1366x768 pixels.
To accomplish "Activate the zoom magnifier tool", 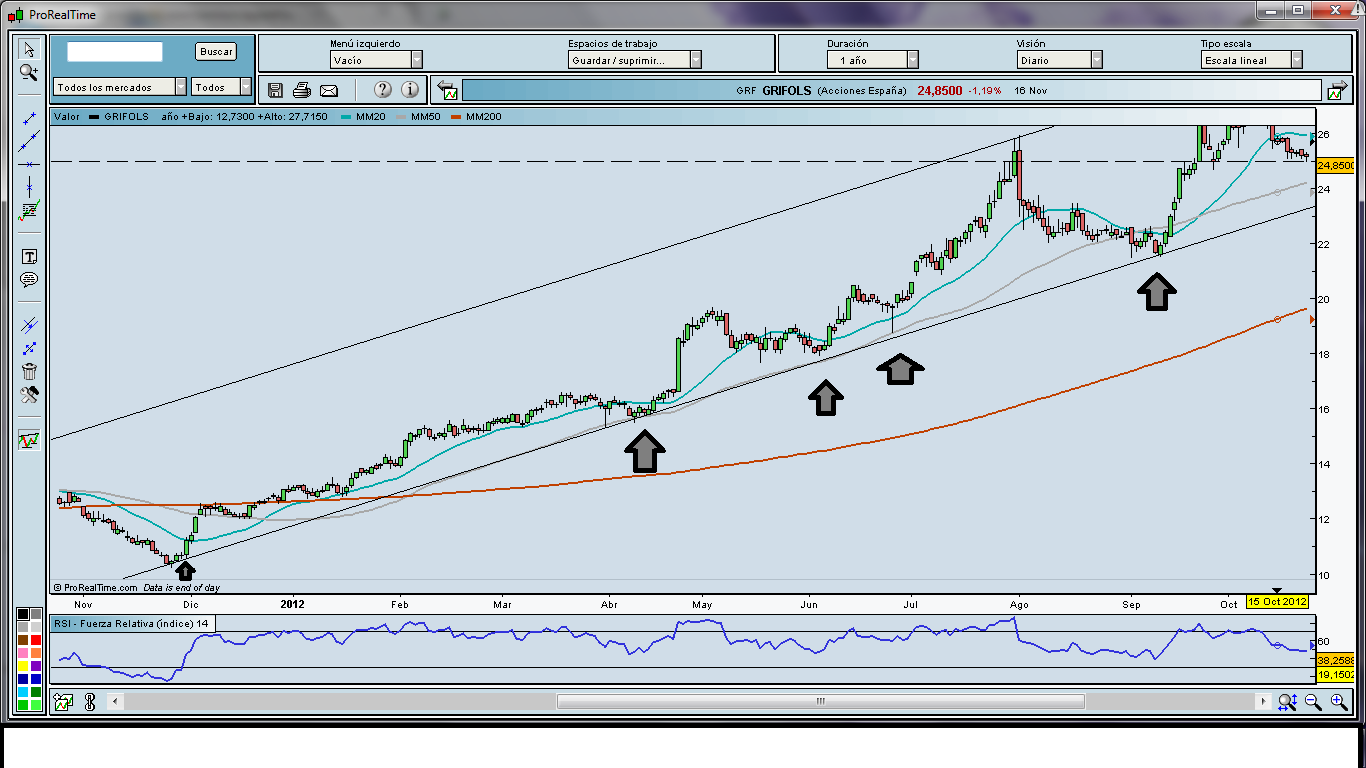I will [29, 72].
